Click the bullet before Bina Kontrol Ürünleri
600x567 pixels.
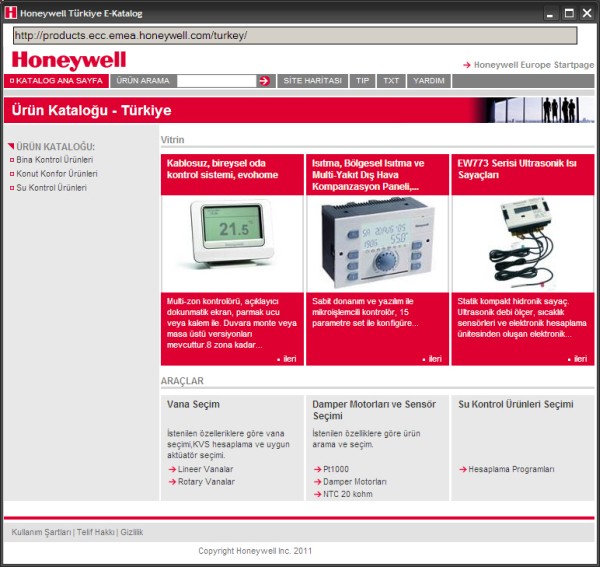[x=12, y=160]
